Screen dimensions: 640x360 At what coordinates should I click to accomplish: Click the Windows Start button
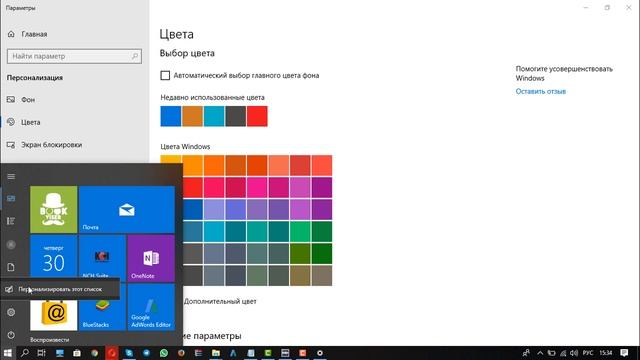tap(7, 353)
